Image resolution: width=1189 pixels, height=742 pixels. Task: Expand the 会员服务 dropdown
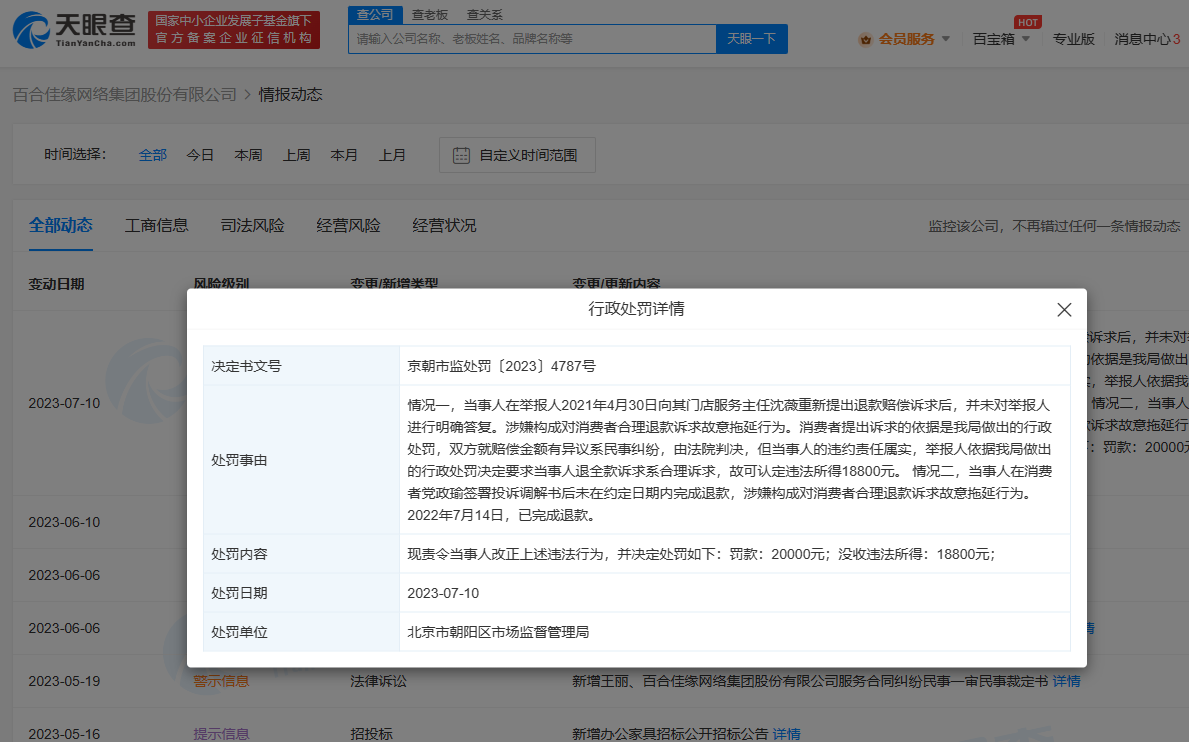click(945, 39)
